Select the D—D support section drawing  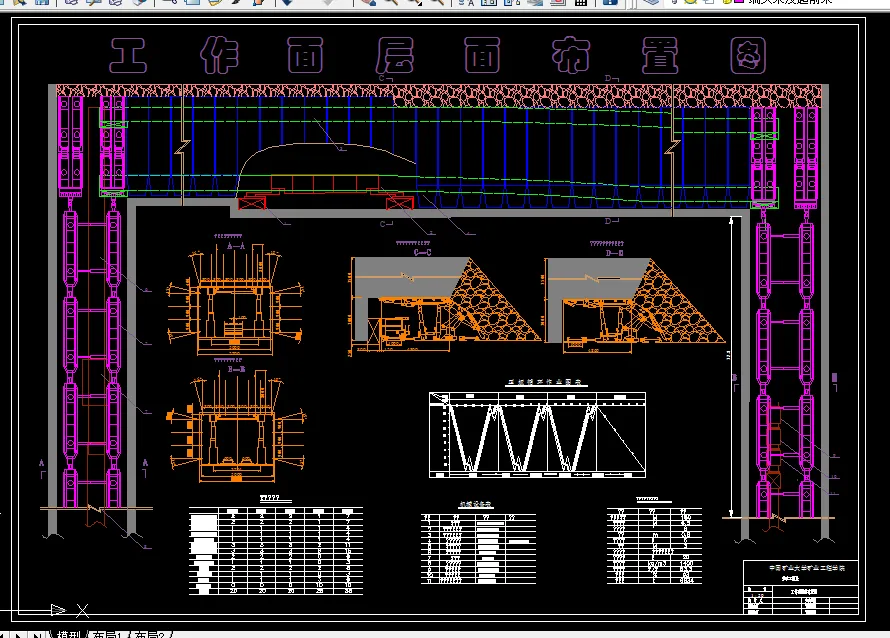tap(634, 305)
